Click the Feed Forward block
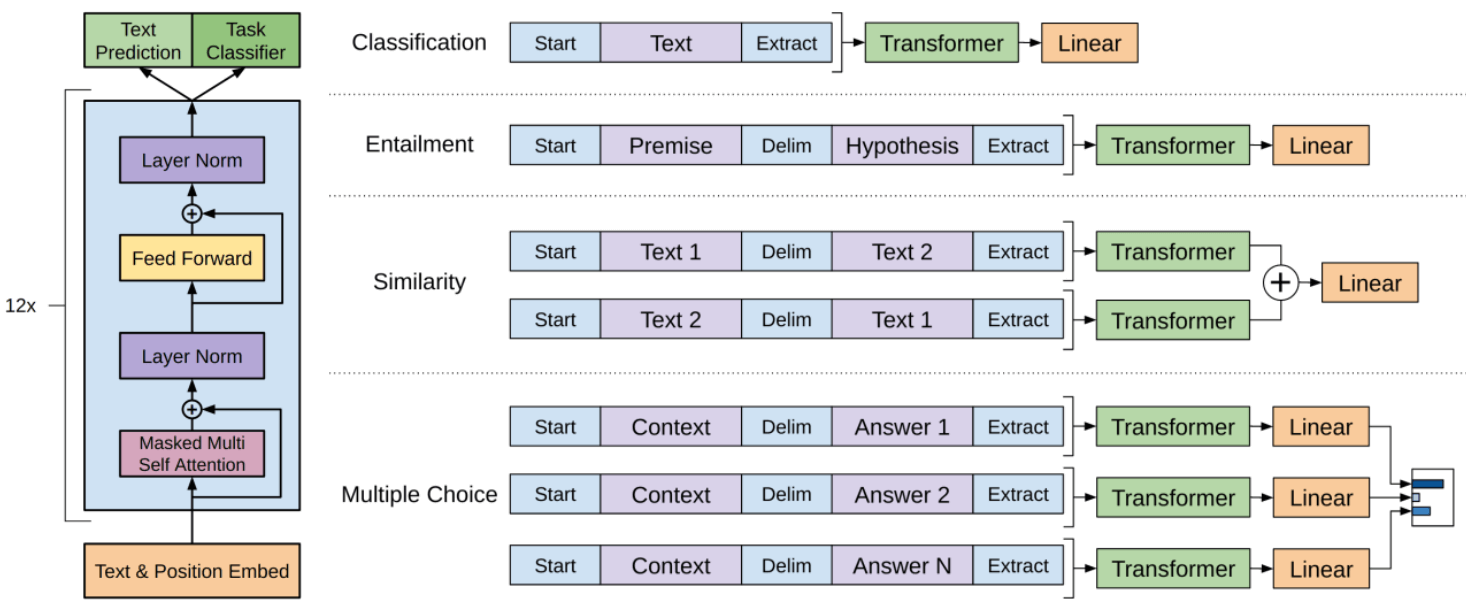Image resolution: width=1466 pixels, height=610 pixels. click(x=192, y=258)
